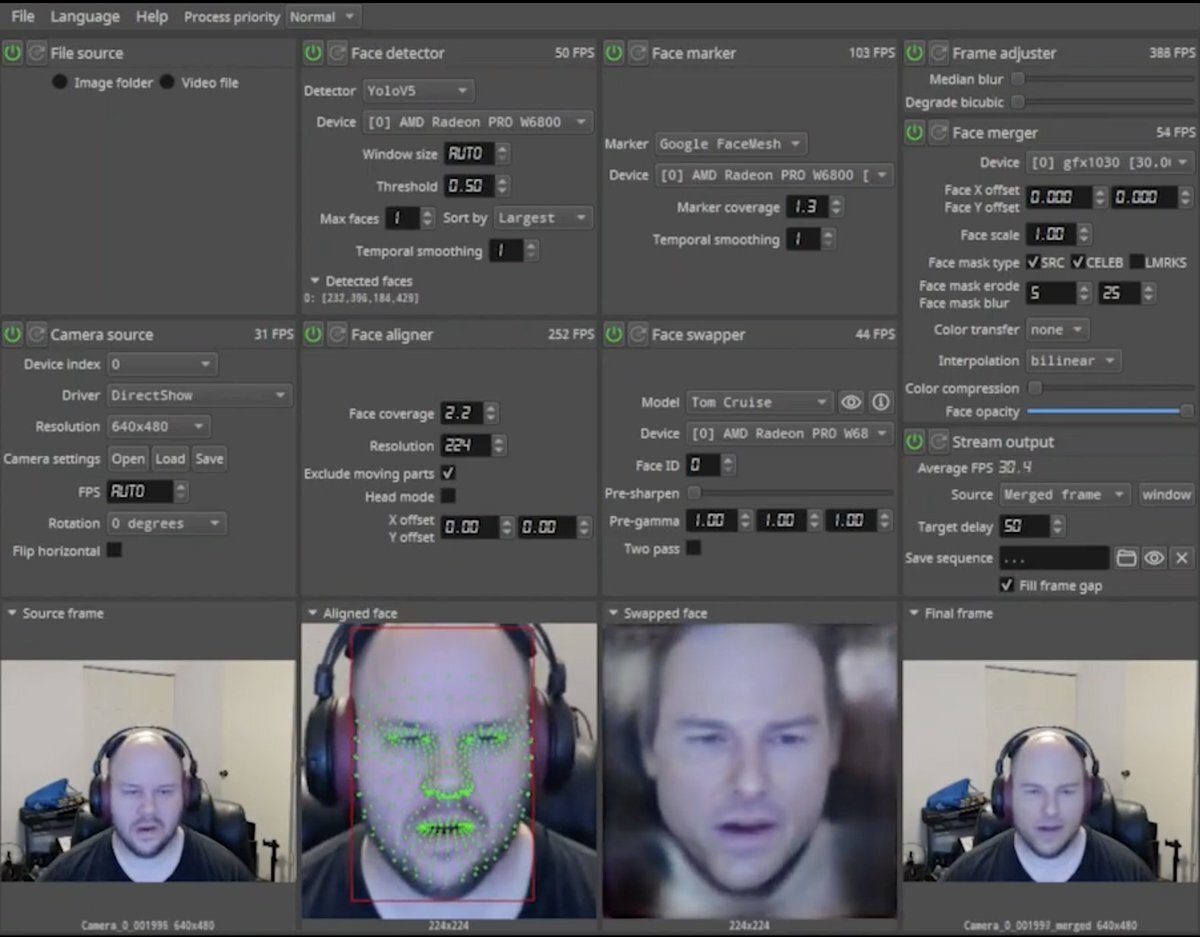Reset Camera source module settings
This screenshot has height=937, width=1200.
pos(36,334)
